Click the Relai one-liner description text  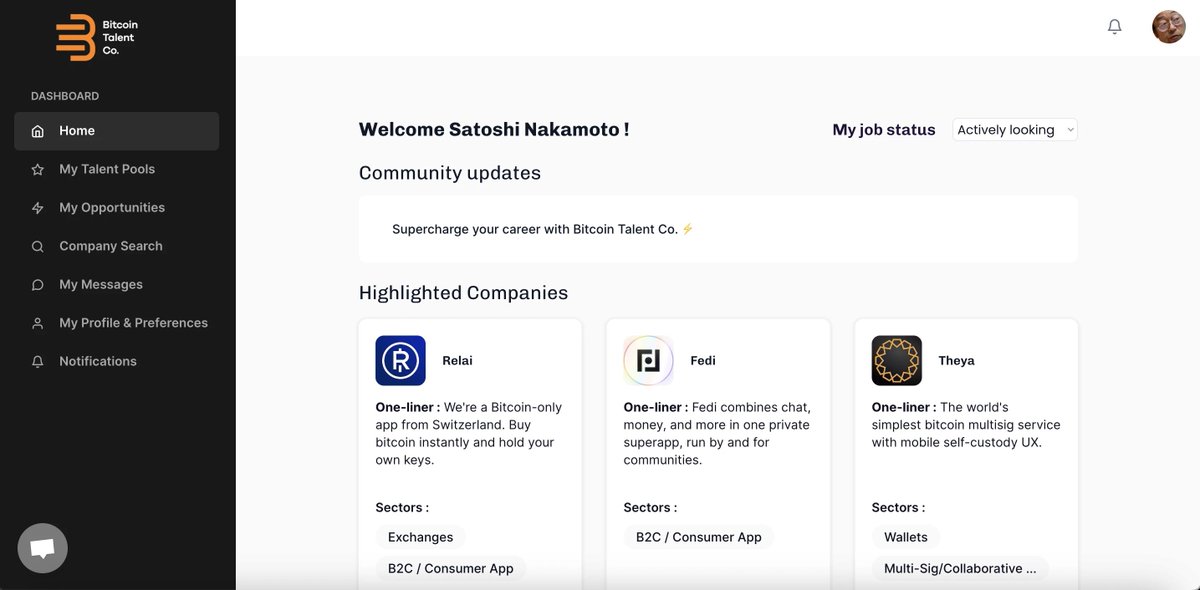(470, 434)
